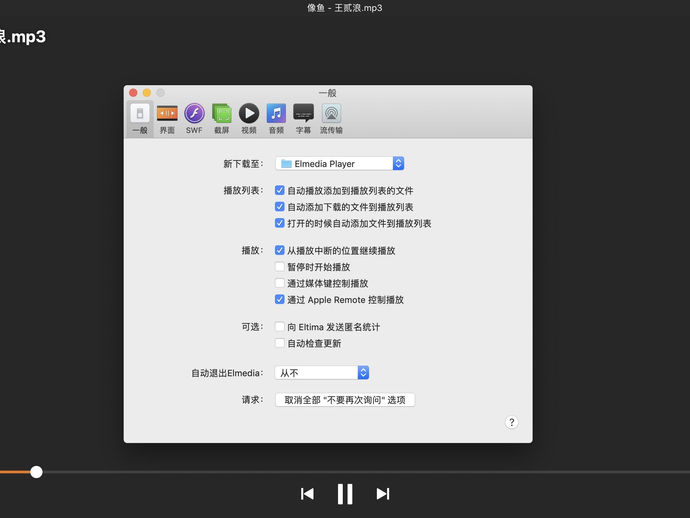Open the 音频 audio preferences tab
This screenshot has height=518, width=690.
click(276, 119)
